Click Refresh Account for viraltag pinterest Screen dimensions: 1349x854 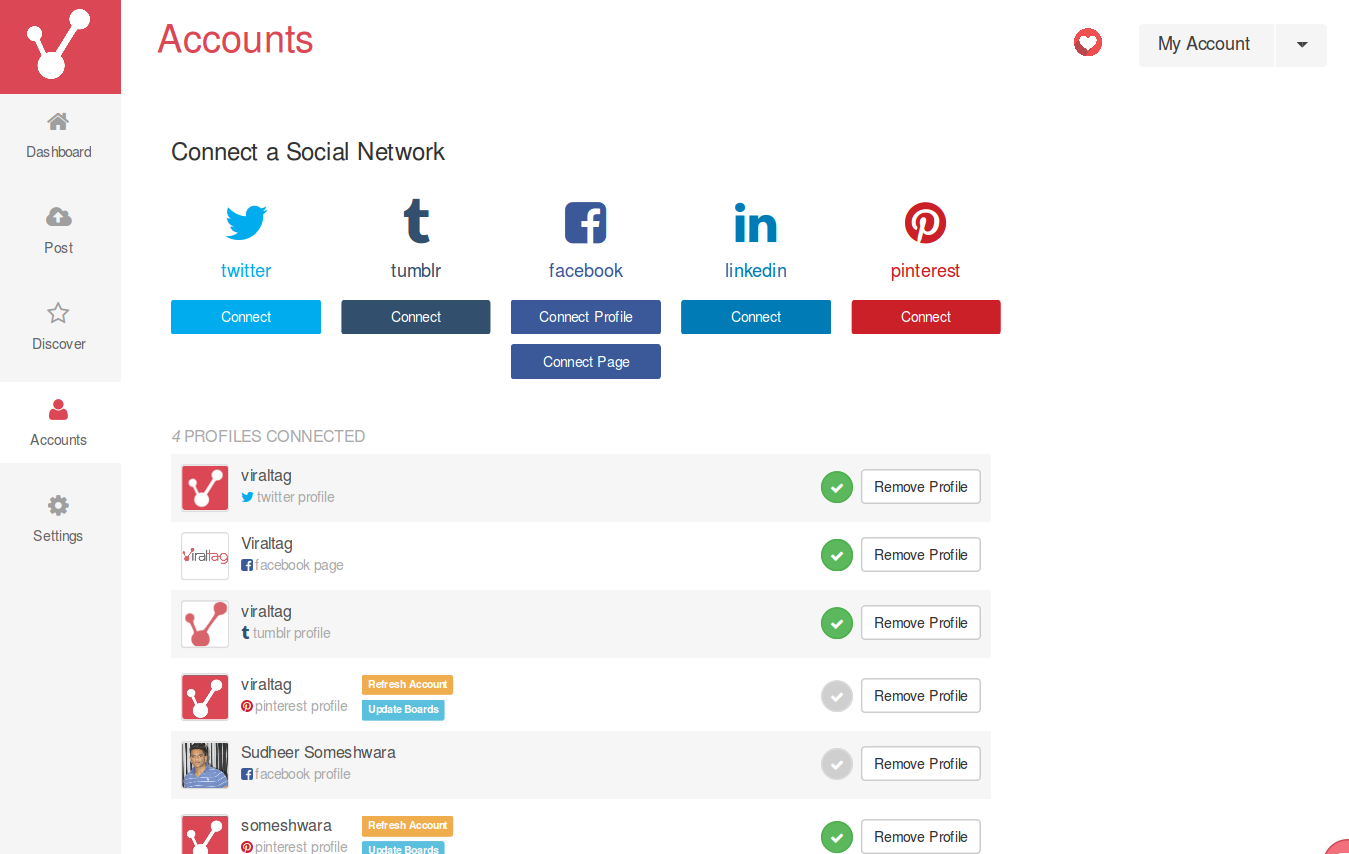click(408, 685)
